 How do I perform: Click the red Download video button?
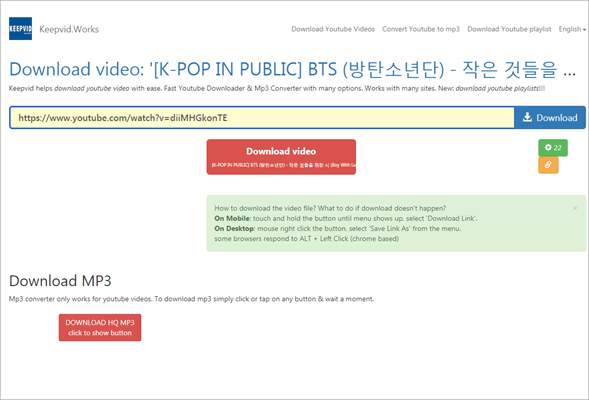tap(281, 157)
